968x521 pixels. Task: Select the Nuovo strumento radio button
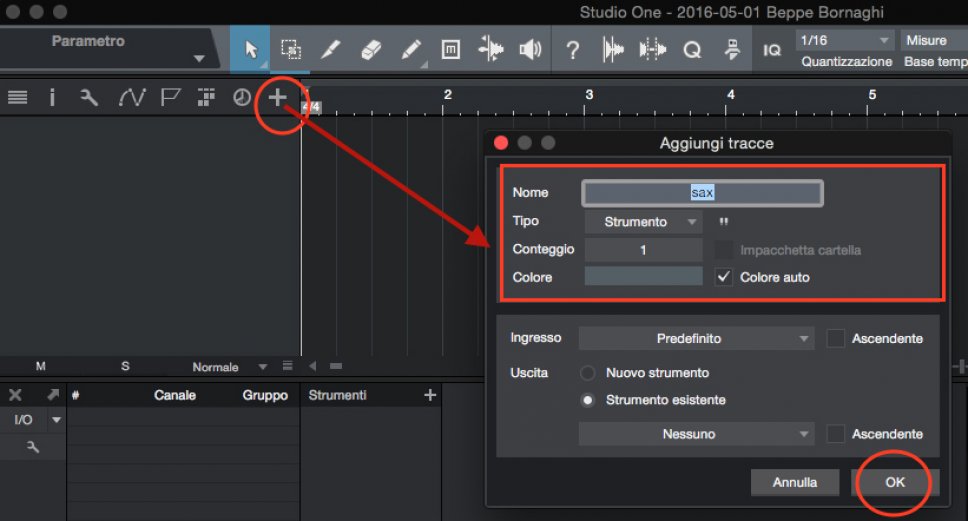[588, 373]
